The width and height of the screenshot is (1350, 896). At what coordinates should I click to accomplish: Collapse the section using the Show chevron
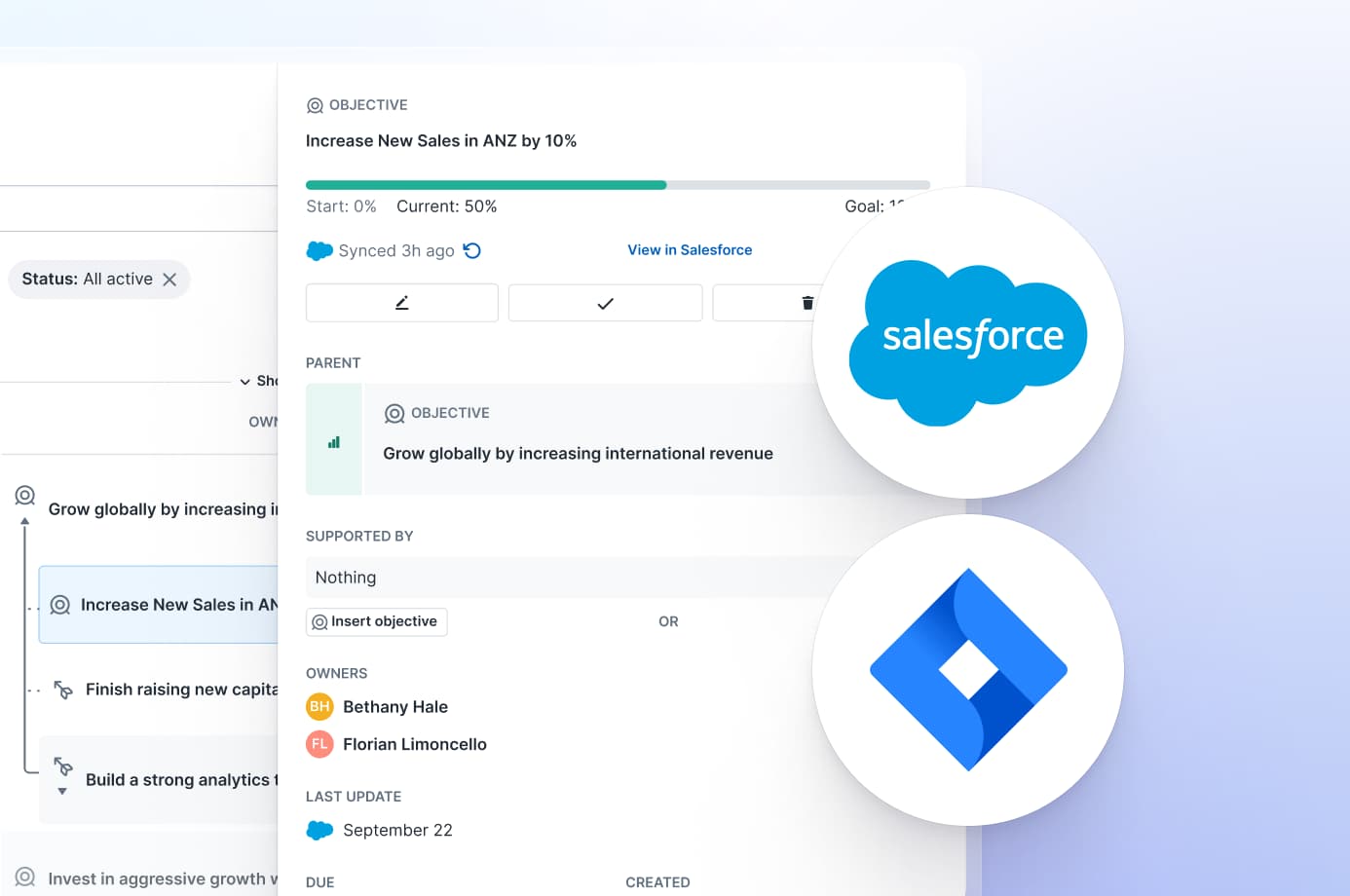tap(246, 381)
